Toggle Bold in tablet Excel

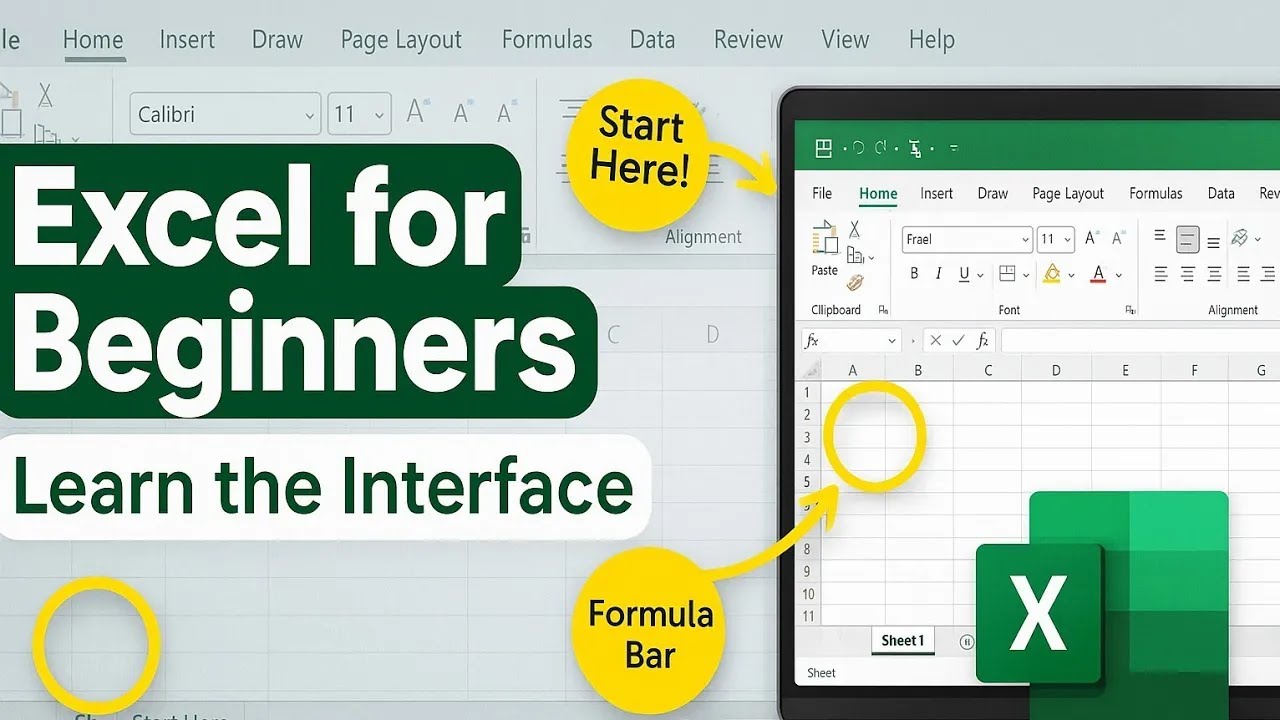click(x=914, y=274)
